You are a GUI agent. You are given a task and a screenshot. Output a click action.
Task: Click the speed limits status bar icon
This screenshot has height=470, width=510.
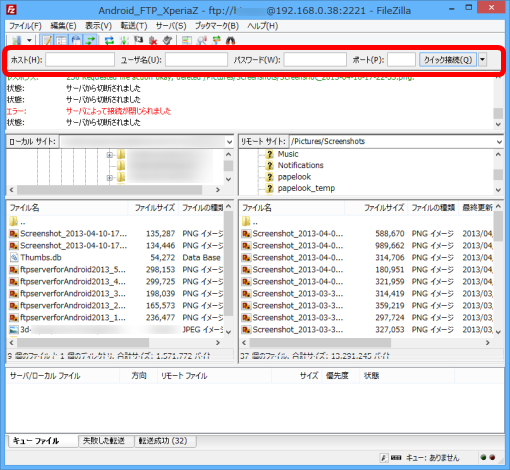click(x=396, y=458)
